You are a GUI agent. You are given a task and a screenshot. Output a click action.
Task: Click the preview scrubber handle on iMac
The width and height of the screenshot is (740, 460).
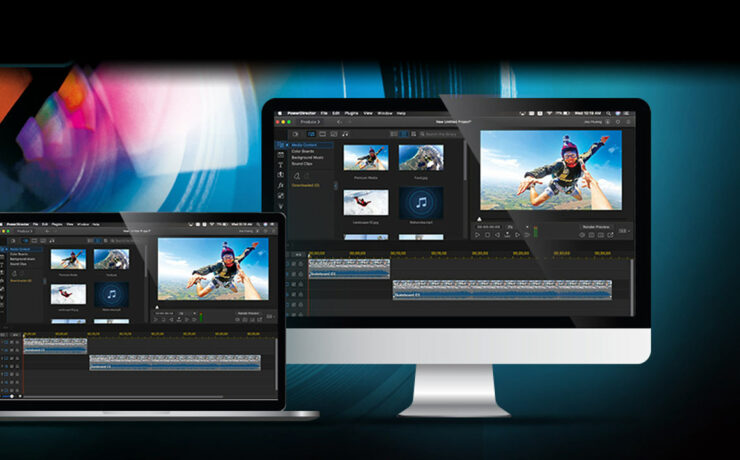tap(479, 219)
